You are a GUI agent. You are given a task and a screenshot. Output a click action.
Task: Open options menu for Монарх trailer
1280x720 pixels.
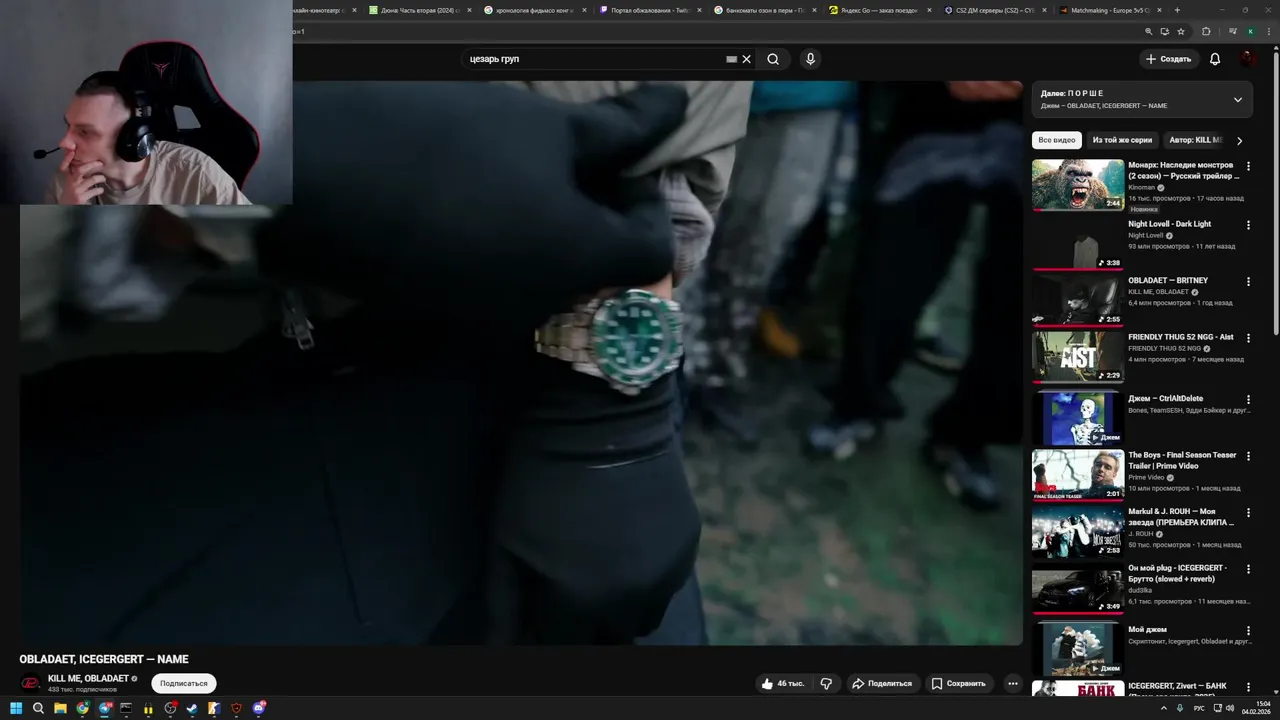click(1248, 166)
